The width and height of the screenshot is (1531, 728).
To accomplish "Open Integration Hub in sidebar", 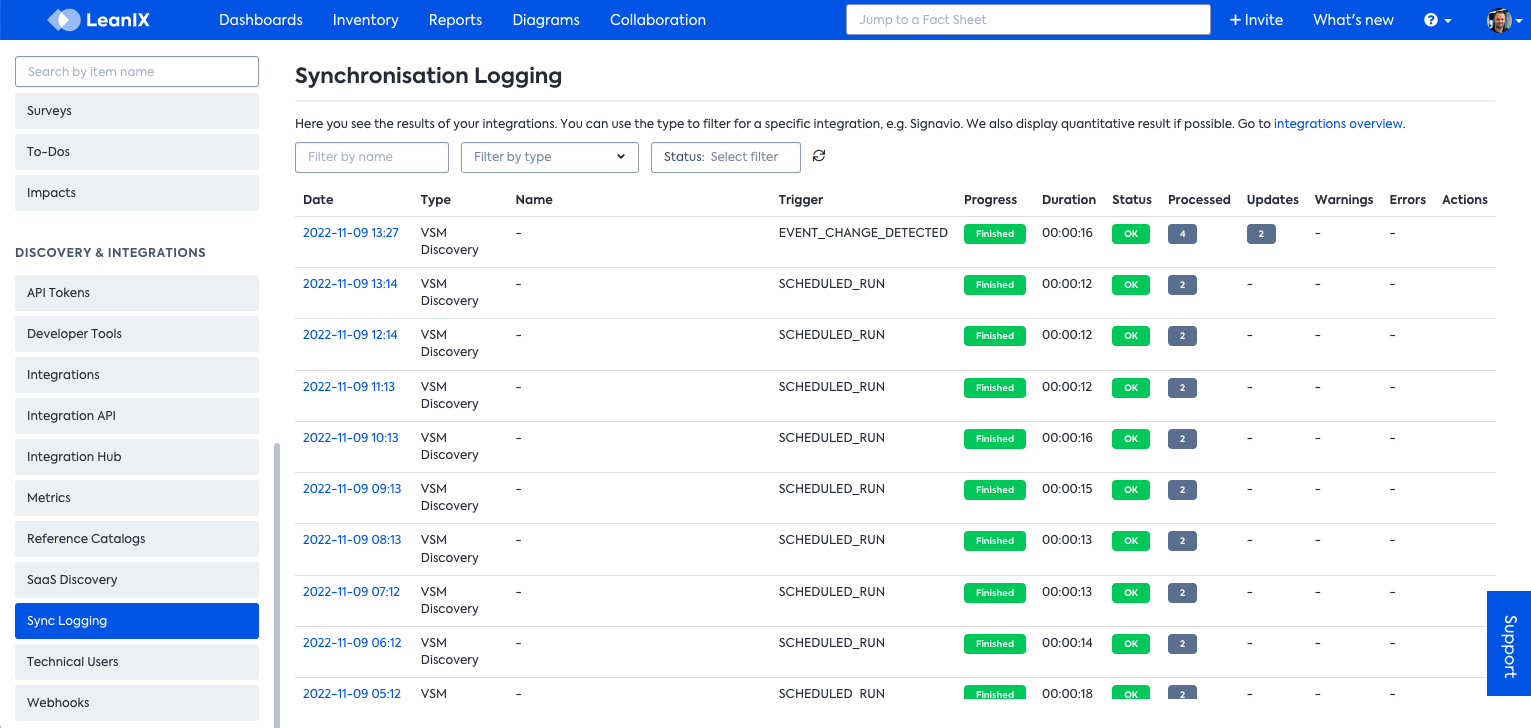I will (x=137, y=457).
